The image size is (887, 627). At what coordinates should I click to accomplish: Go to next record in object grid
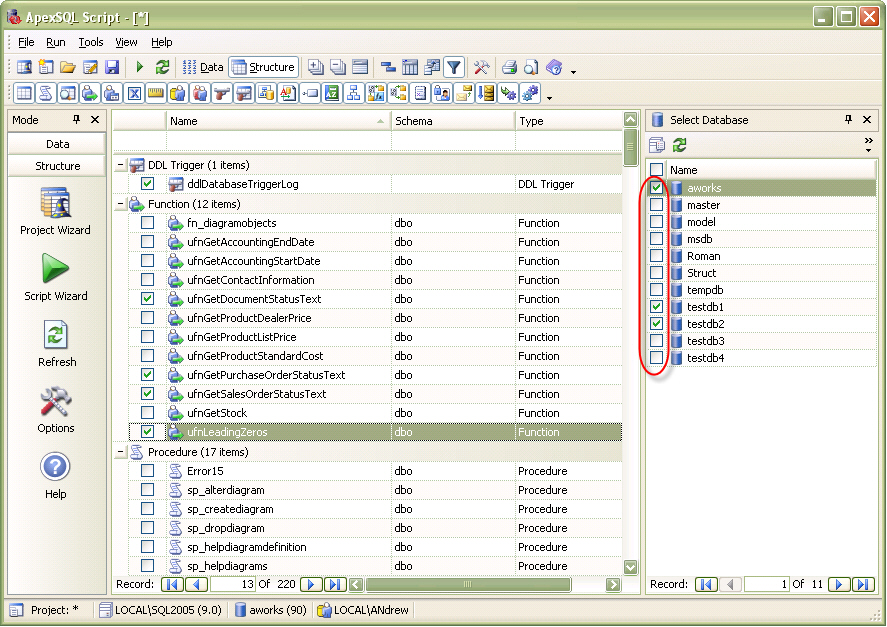tap(311, 584)
